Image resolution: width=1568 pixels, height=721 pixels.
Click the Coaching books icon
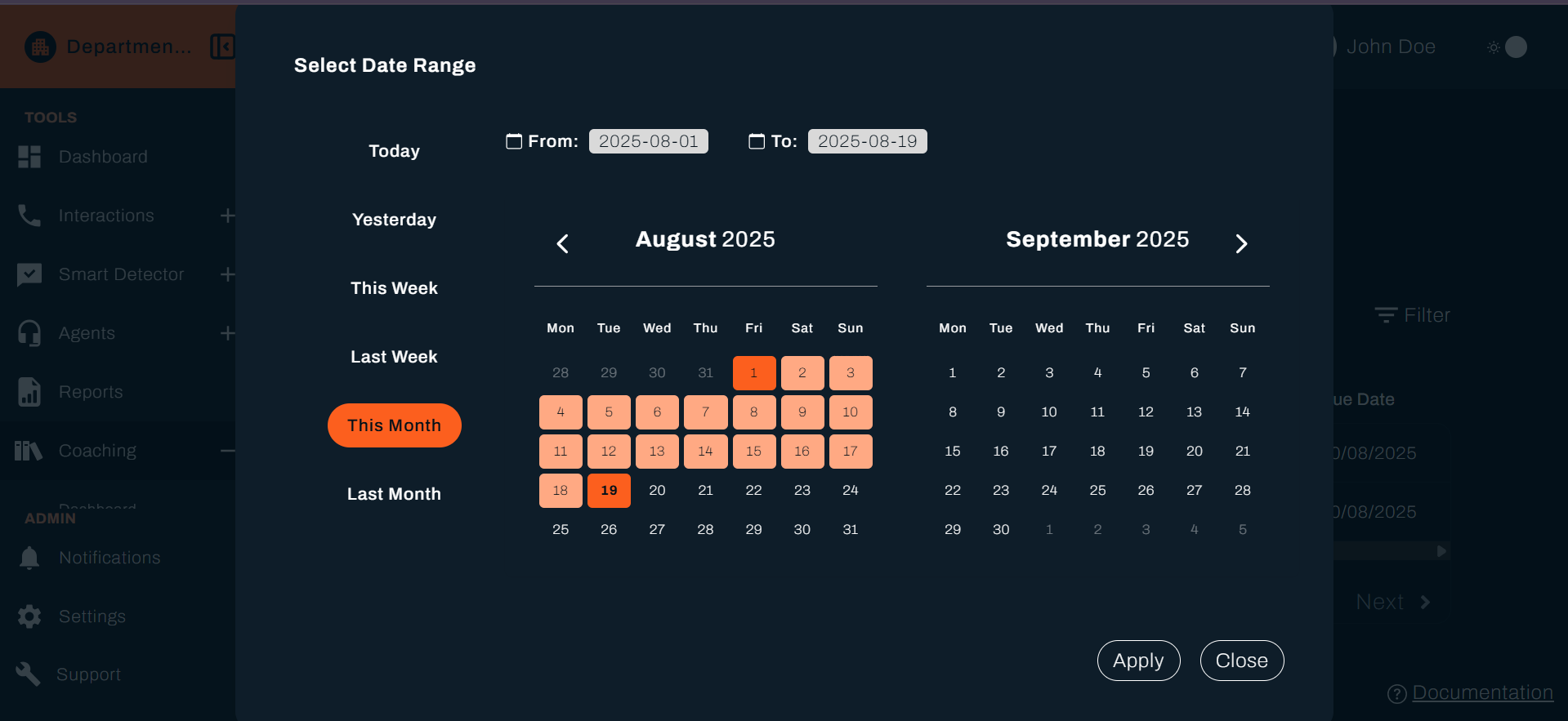click(x=29, y=451)
